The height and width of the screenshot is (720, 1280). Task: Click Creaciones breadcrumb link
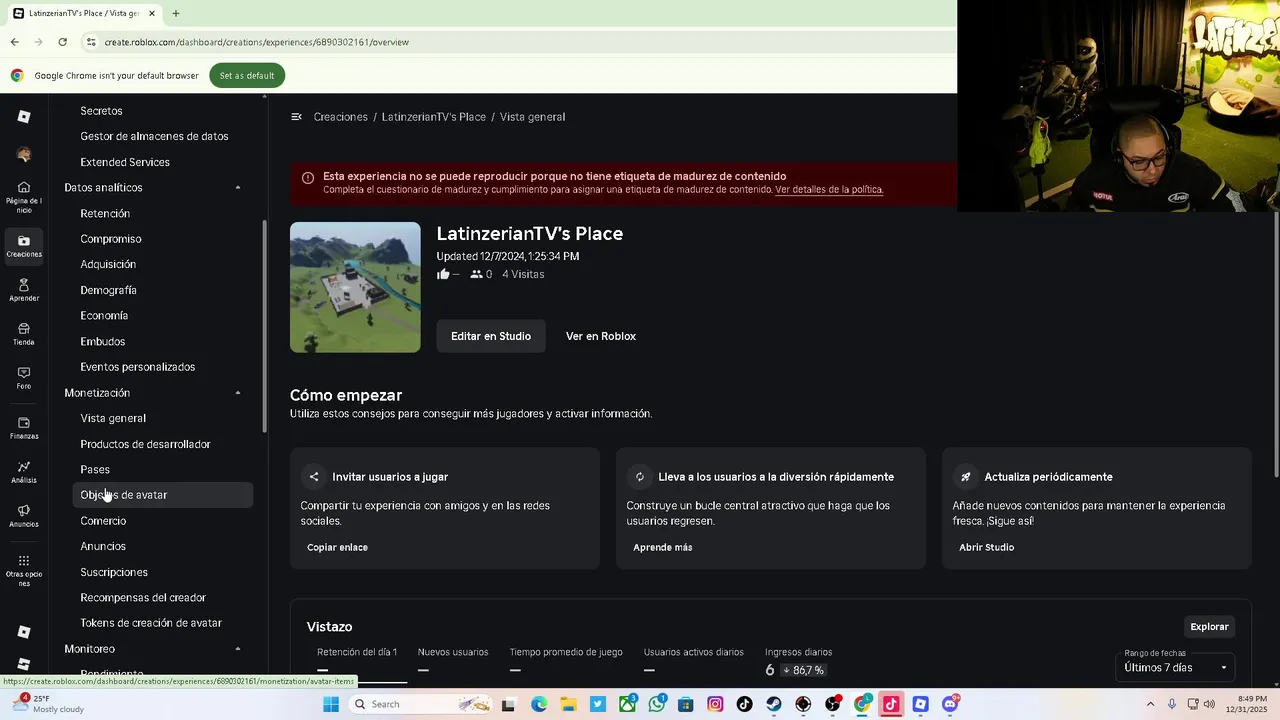[x=341, y=117]
